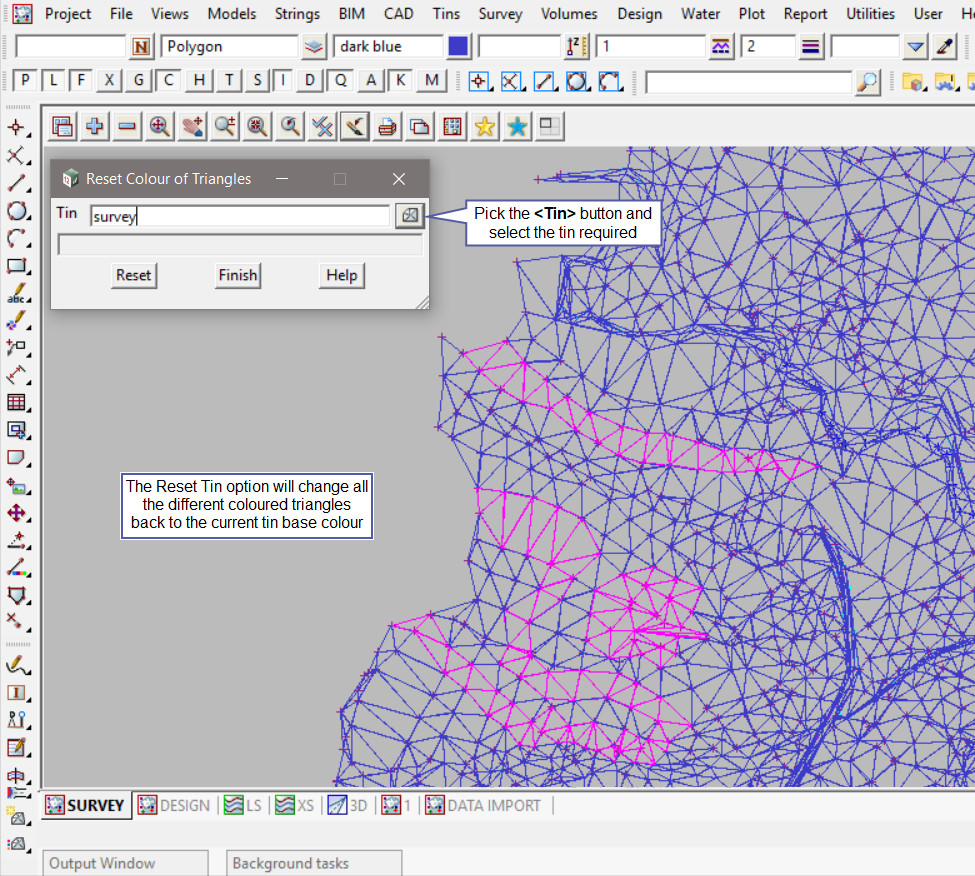Toggle the G grid snap button
Viewport: 975px width, 876px height.
(138, 81)
